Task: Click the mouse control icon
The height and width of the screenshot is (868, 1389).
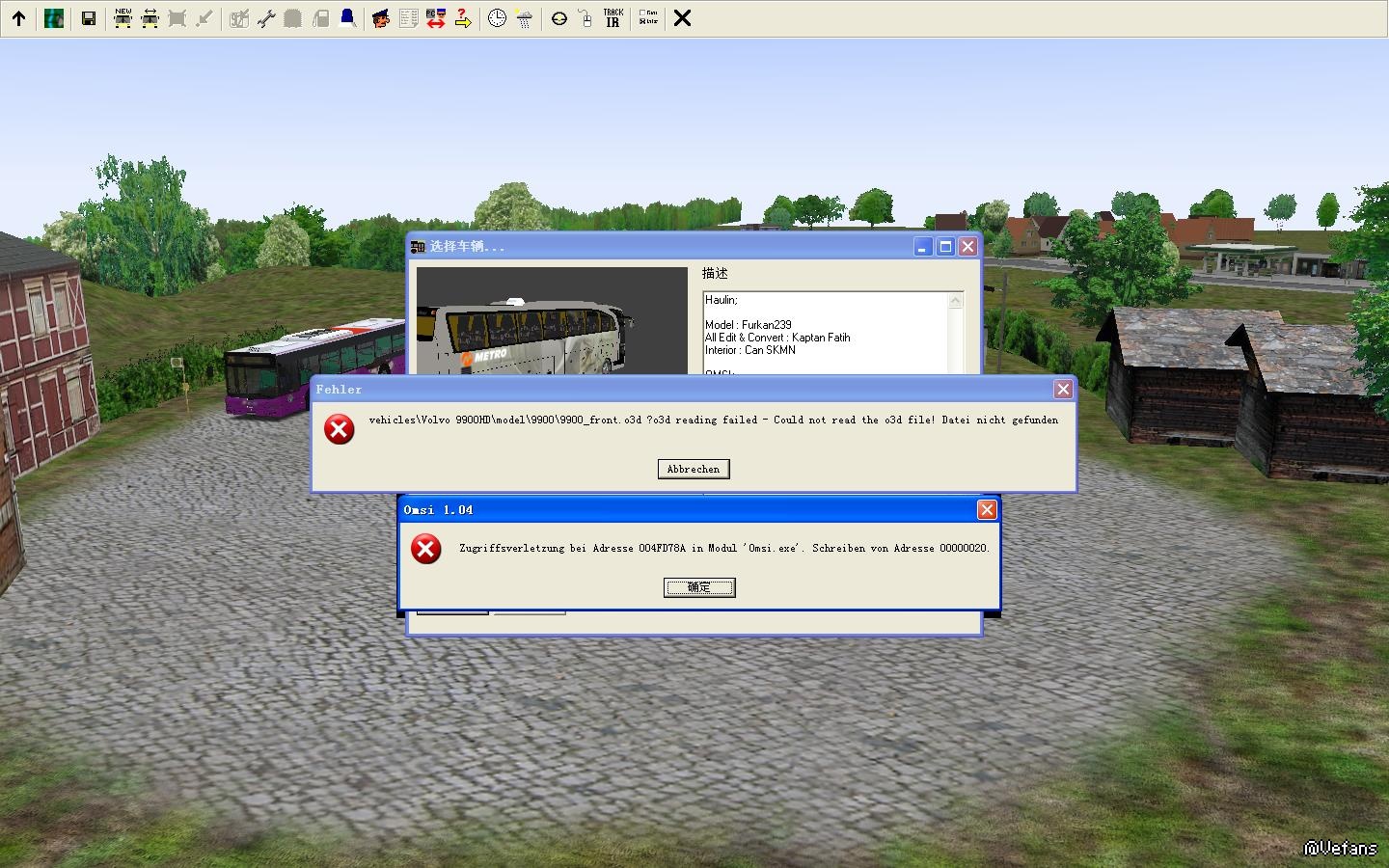Action: (x=586, y=18)
